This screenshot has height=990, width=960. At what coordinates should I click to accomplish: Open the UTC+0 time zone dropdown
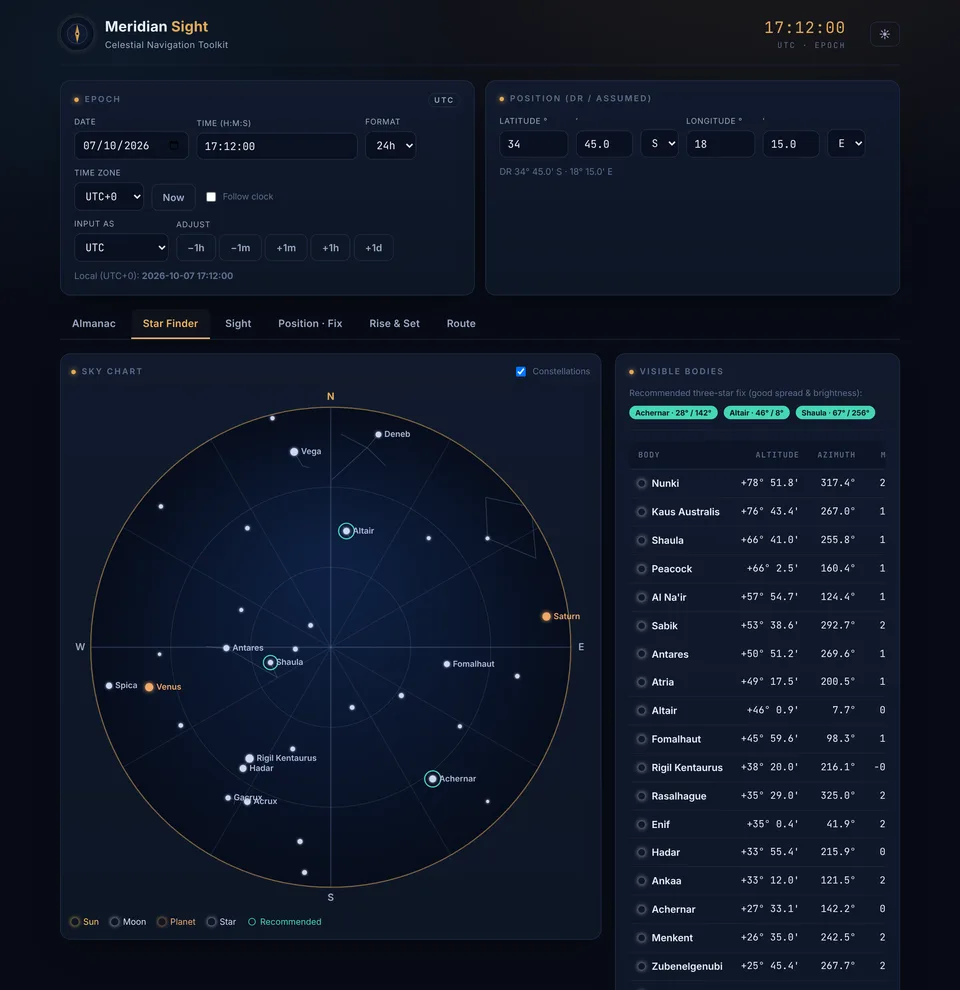click(109, 197)
